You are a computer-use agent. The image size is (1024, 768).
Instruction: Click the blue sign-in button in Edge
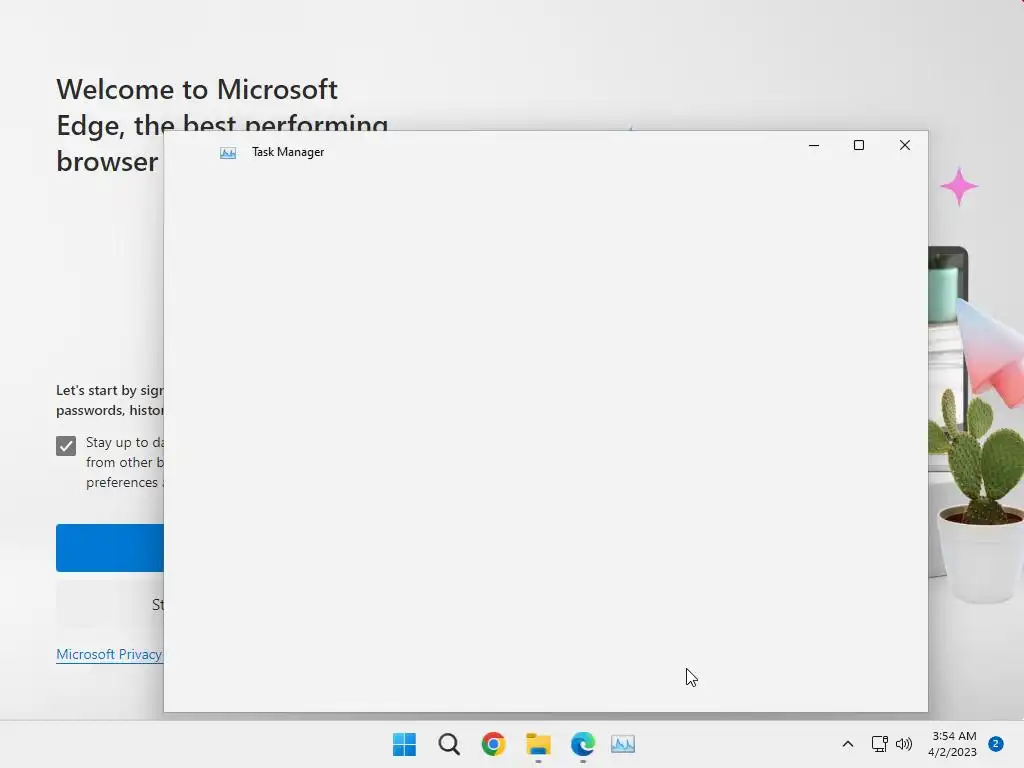(x=110, y=548)
